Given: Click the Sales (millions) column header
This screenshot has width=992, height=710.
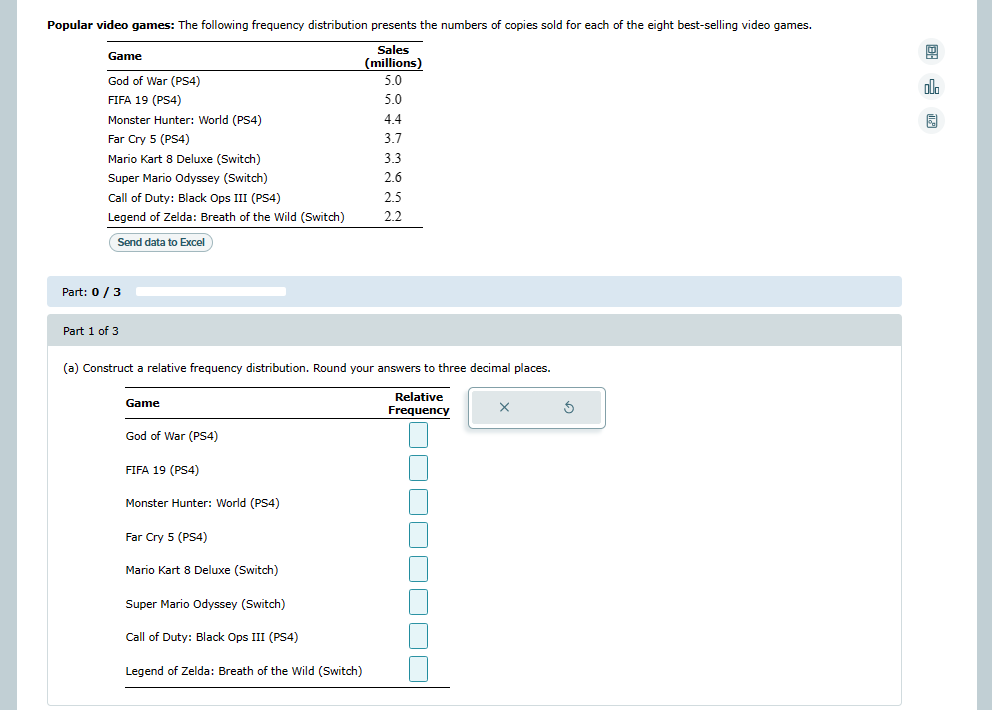Looking at the screenshot, I should 393,56.
